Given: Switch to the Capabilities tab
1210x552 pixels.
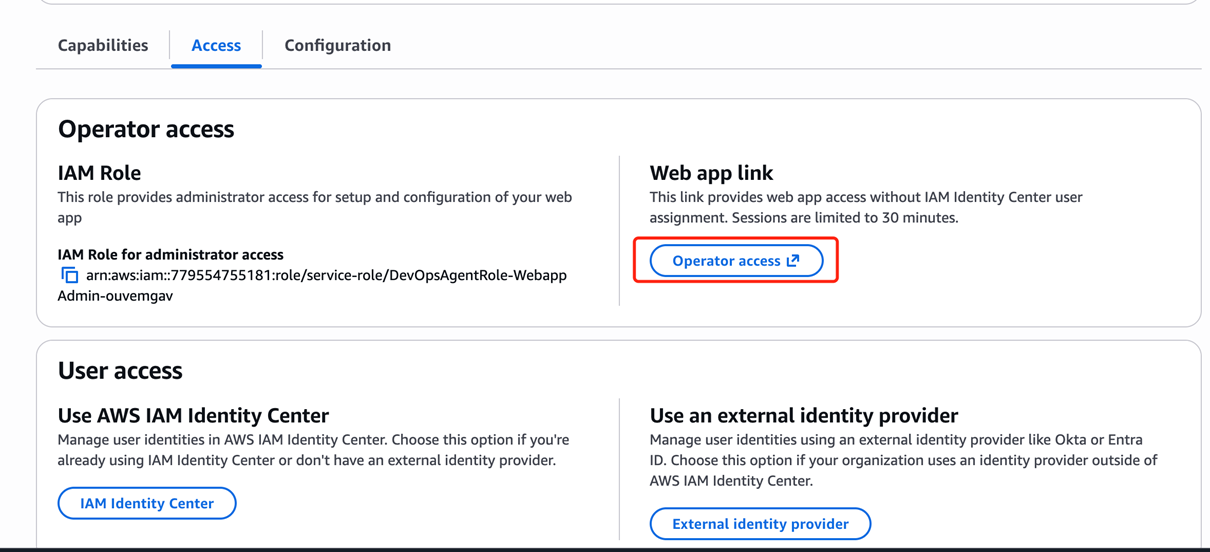Looking at the screenshot, I should coord(103,46).
